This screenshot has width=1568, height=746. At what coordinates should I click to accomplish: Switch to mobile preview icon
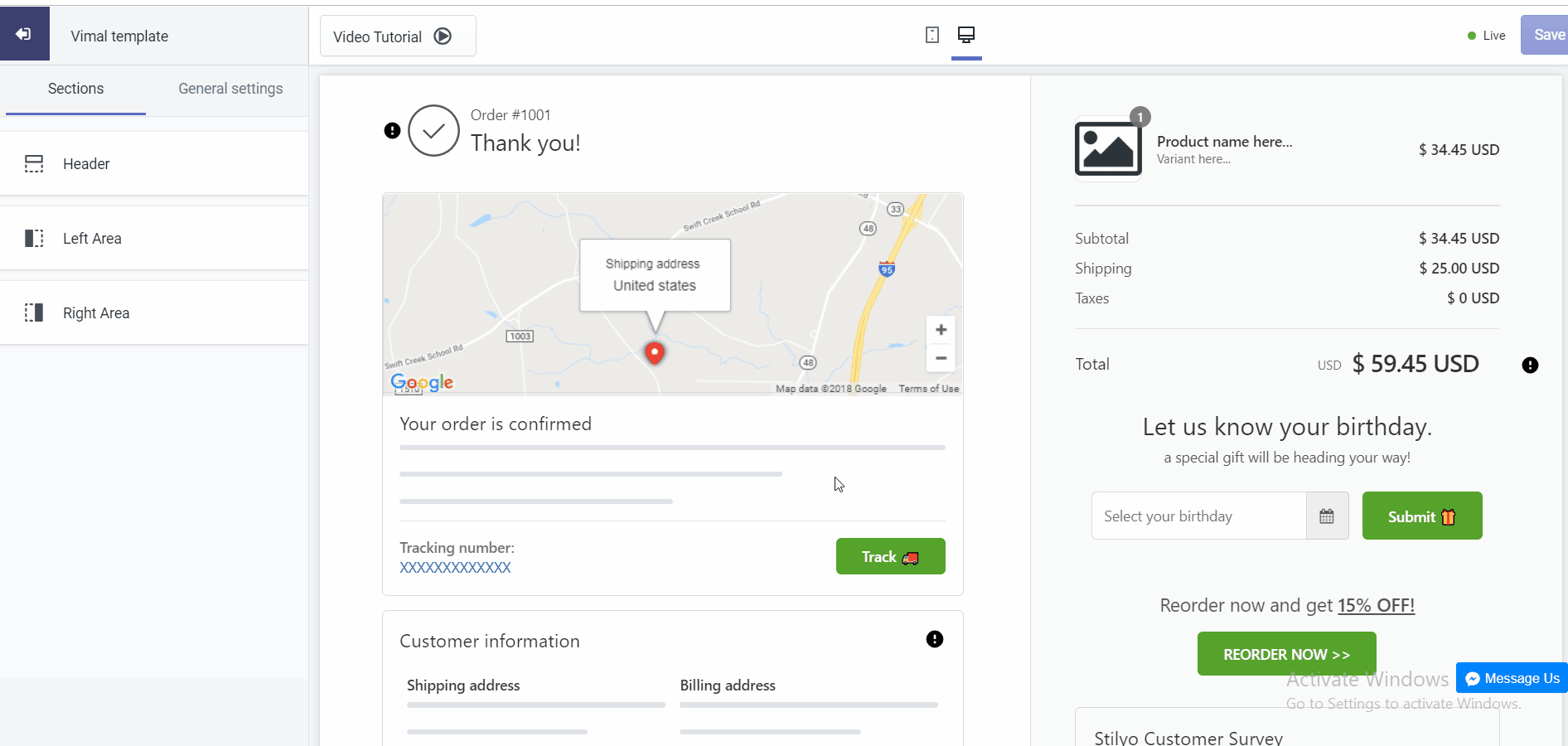[932, 35]
